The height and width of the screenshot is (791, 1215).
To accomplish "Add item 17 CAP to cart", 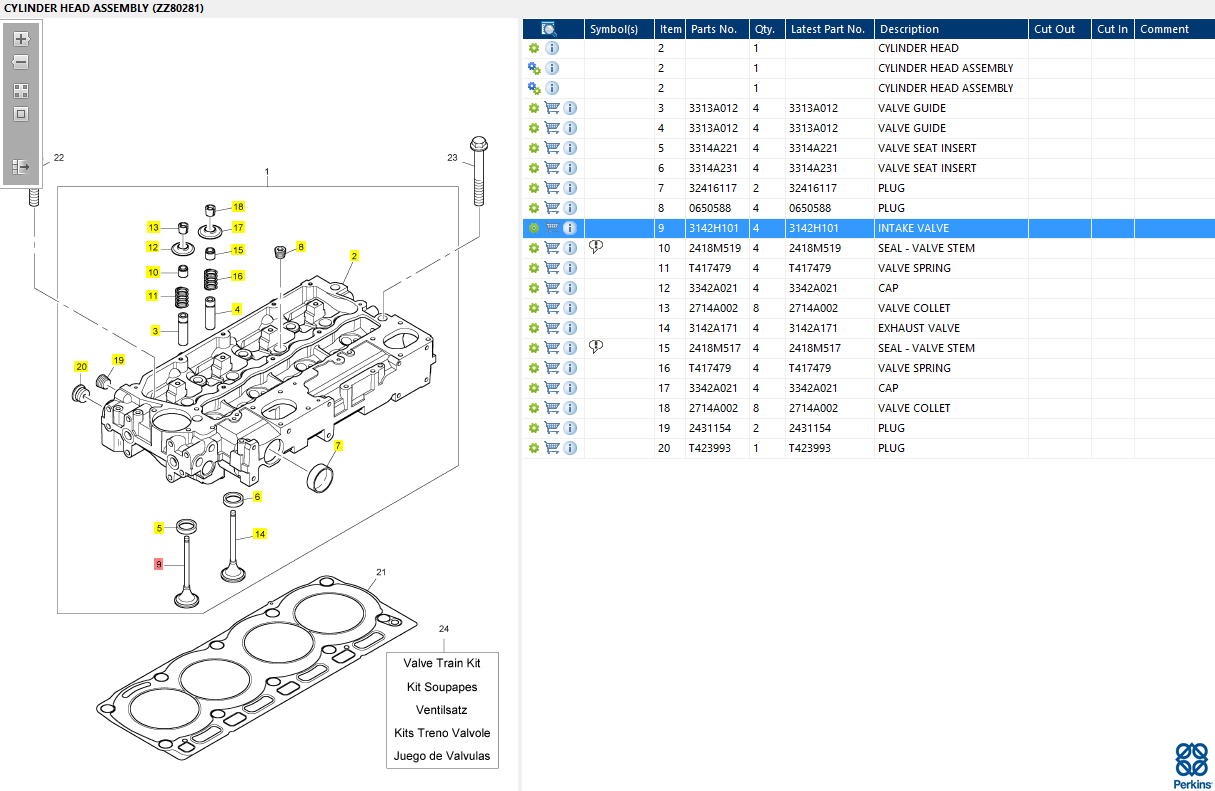I will point(552,388).
